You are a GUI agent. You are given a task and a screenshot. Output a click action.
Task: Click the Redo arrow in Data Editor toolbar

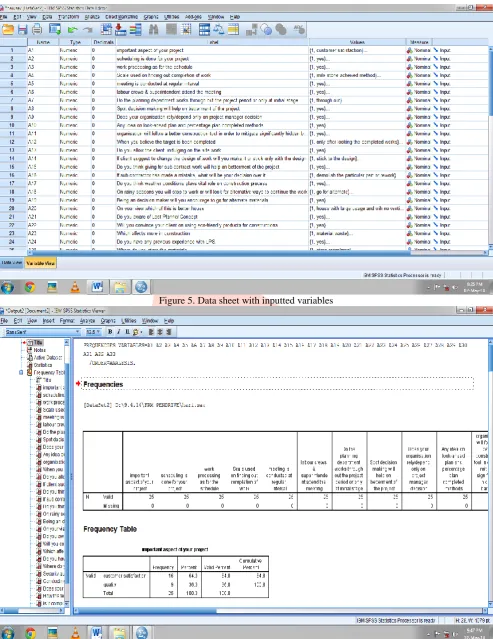[x=88, y=29]
